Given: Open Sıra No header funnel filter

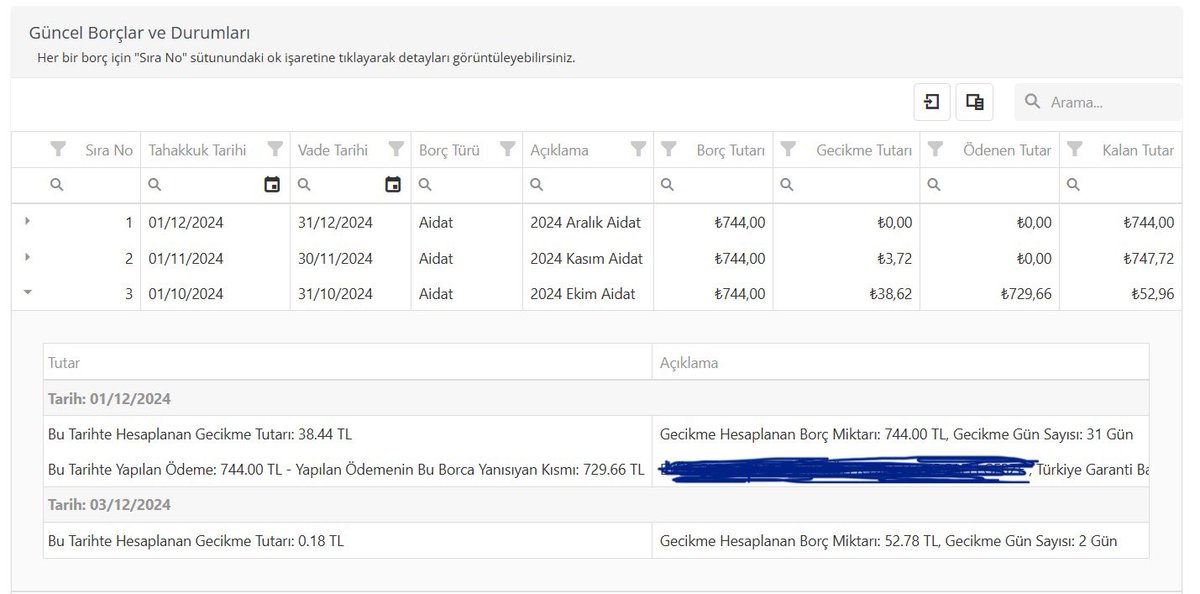Looking at the screenshot, I should (x=59, y=150).
